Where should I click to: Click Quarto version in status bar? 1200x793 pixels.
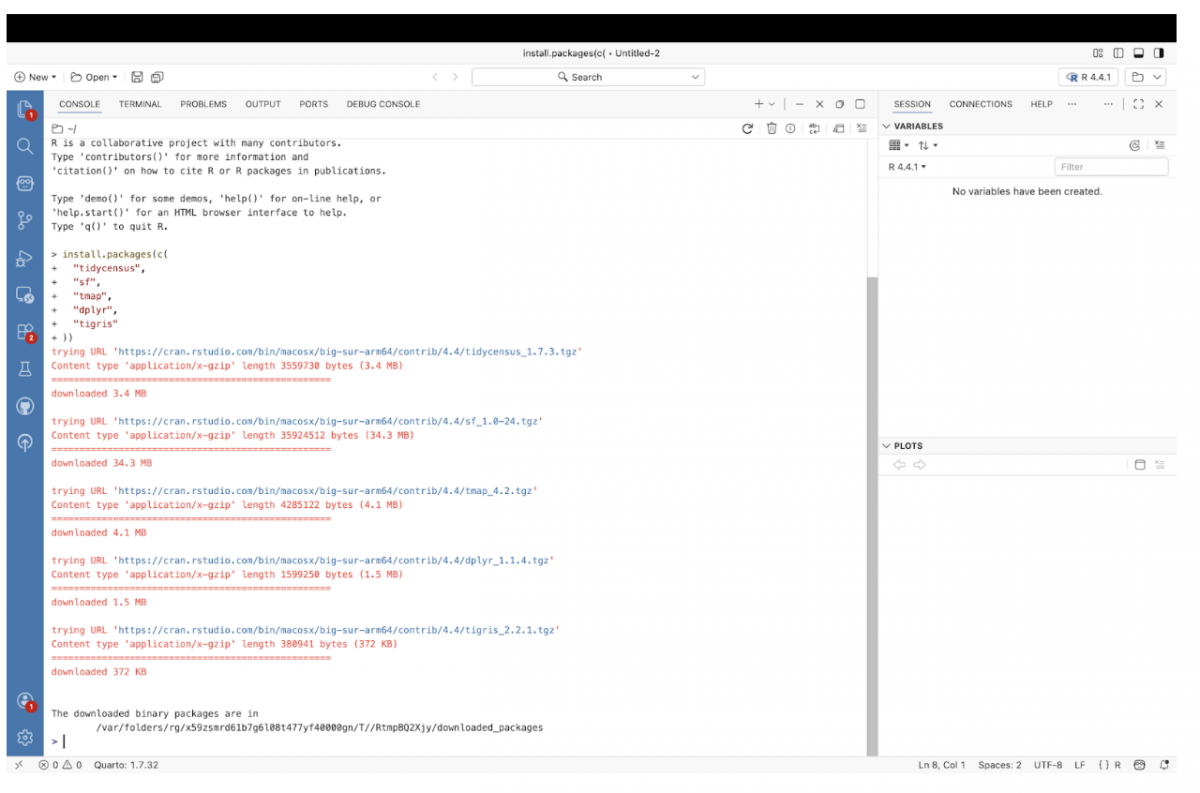click(x=126, y=765)
